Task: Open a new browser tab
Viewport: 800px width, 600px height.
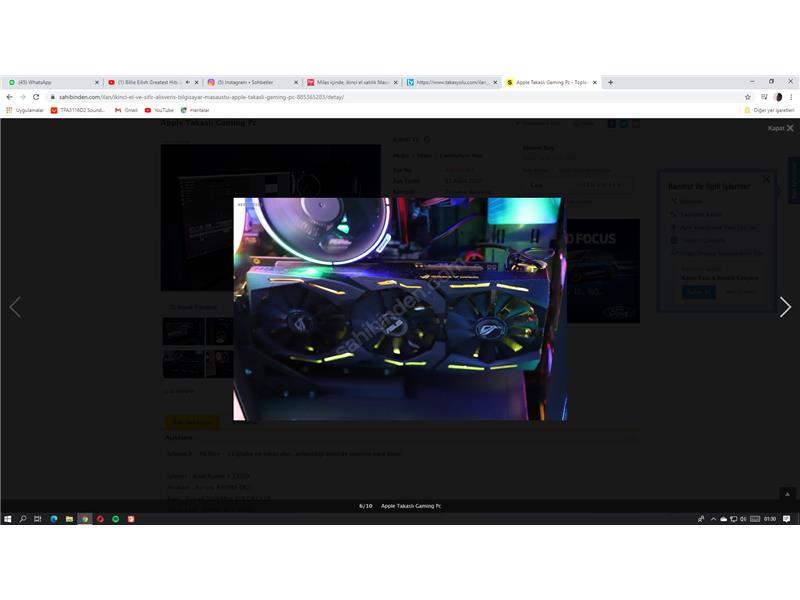Action: click(x=610, y=82)
